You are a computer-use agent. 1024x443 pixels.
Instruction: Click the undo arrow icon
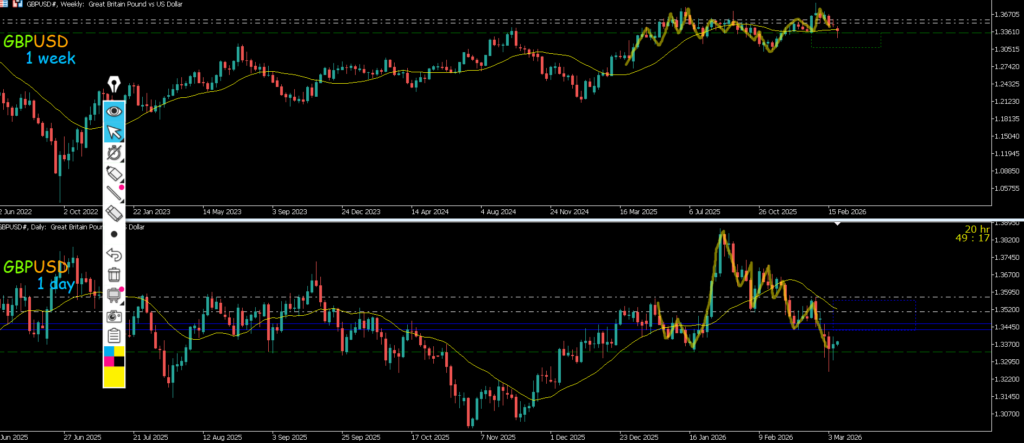point(114,255)
